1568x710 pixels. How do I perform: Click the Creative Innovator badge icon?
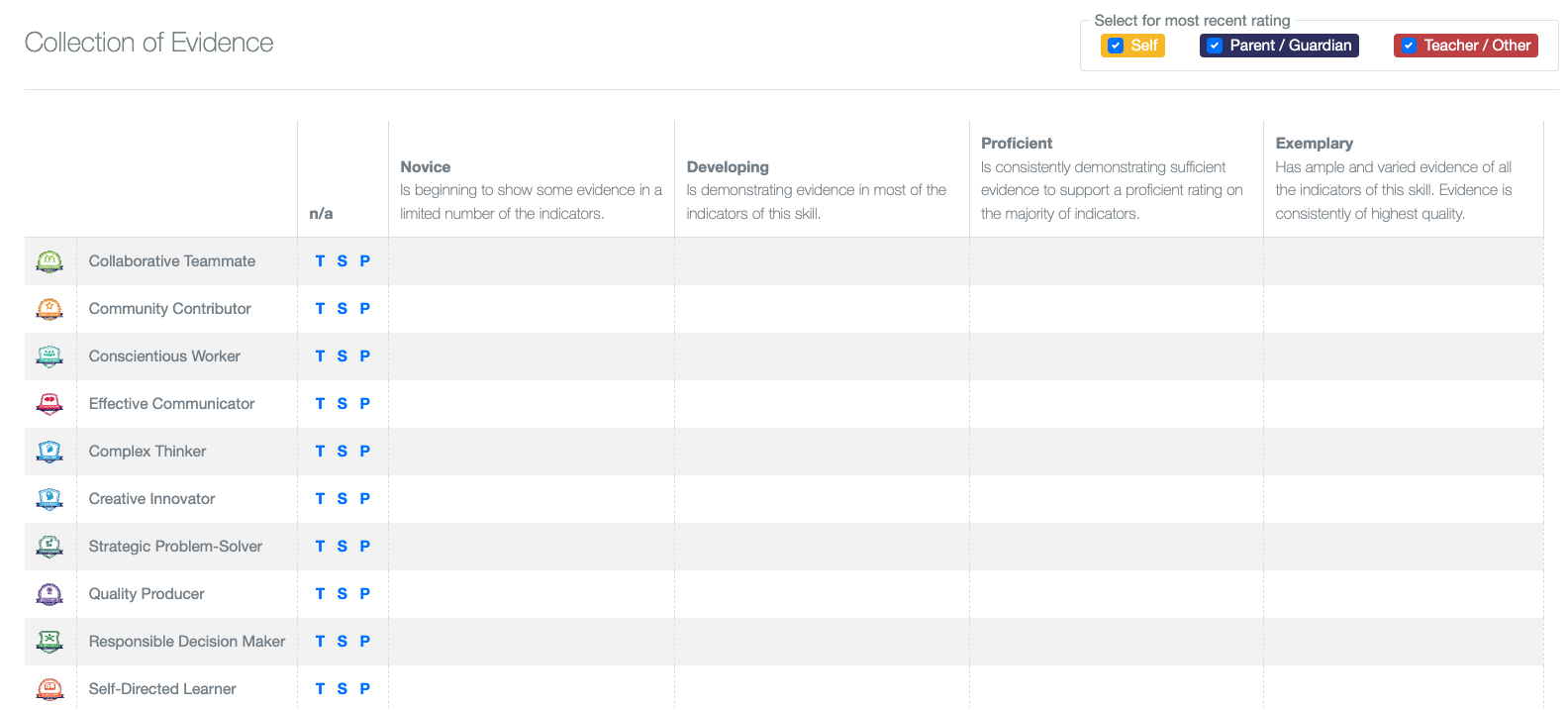49,499
